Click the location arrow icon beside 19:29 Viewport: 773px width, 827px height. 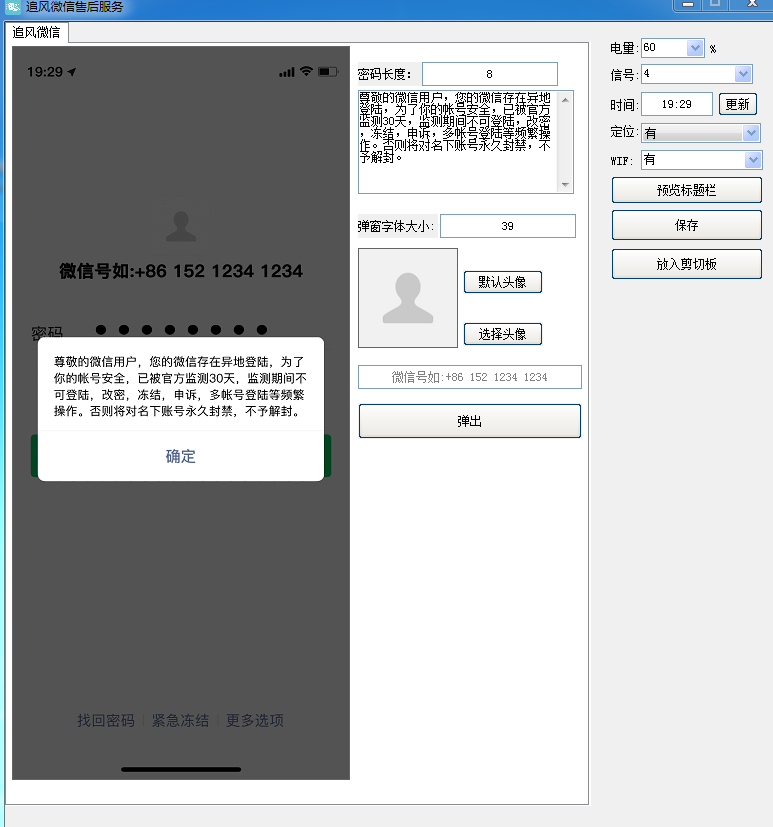72,72
